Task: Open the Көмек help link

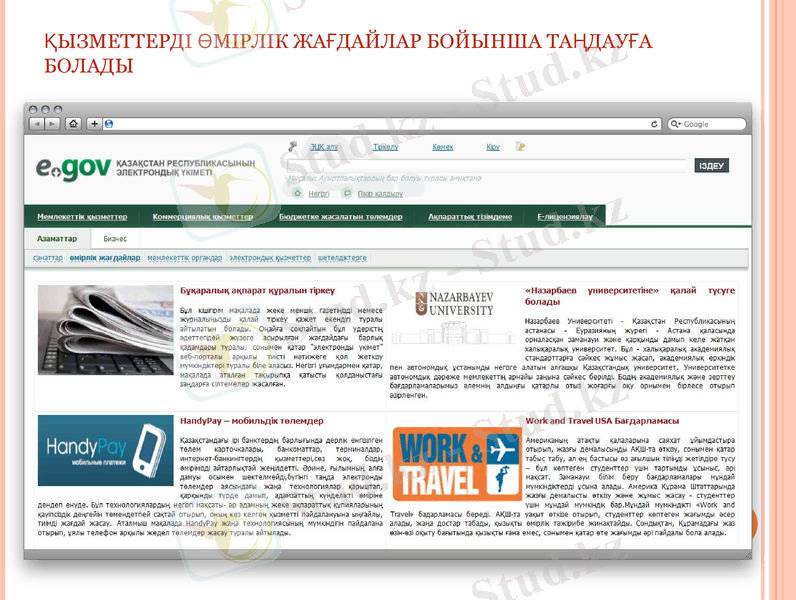Action: [x=443, y=147]
